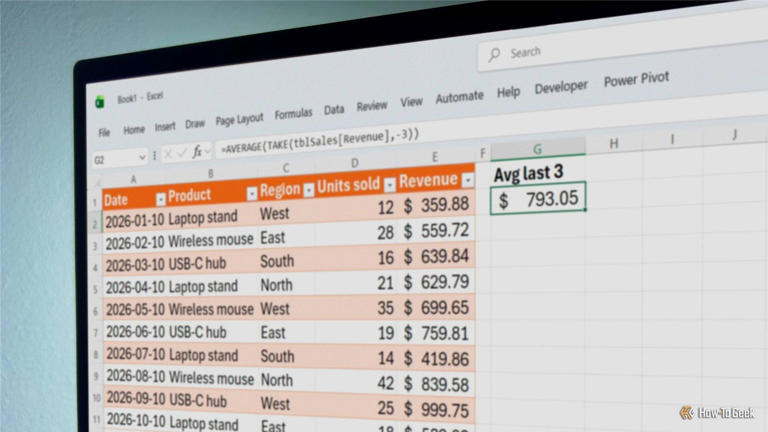
Task: Switch to the View tab
Action: tap(411, 102)
